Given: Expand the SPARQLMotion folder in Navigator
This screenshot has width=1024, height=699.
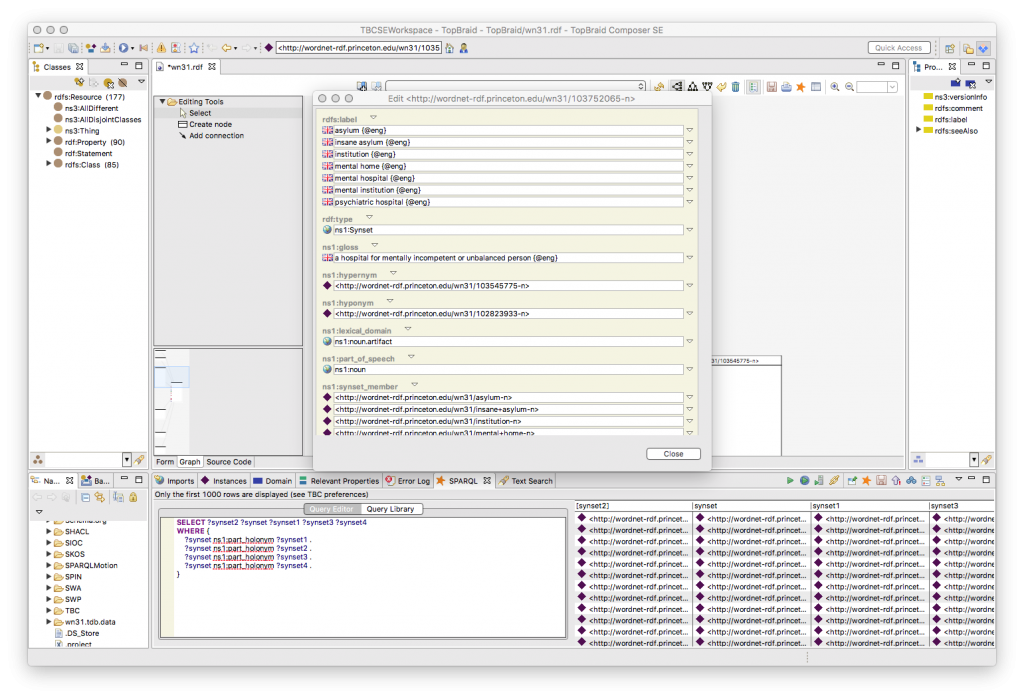Looking at the screenshot, I should pos(48,565).
